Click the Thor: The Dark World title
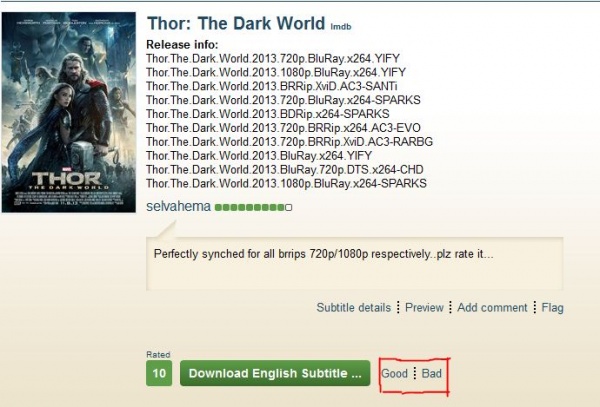This screenshot has width=600, height=407. pos(236,23)
